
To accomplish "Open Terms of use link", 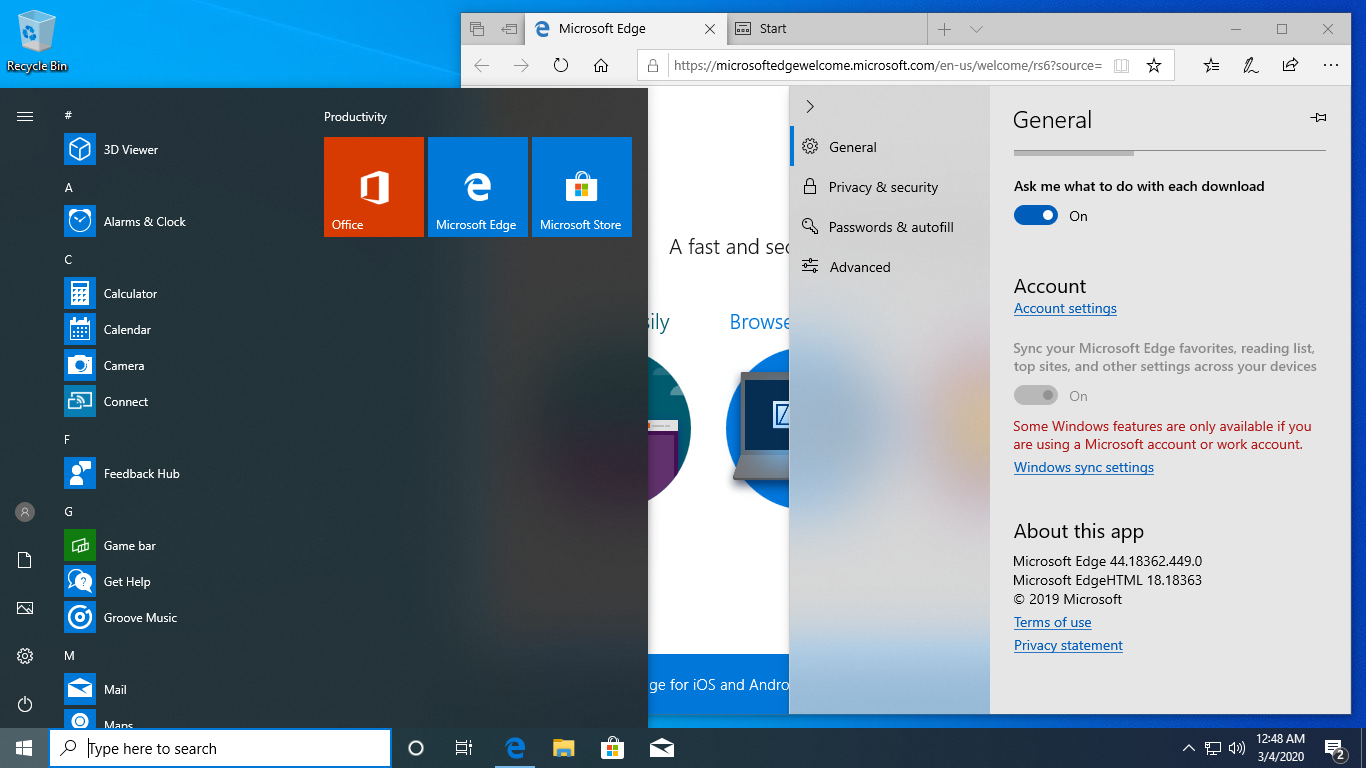I will tap(1052, 623).
